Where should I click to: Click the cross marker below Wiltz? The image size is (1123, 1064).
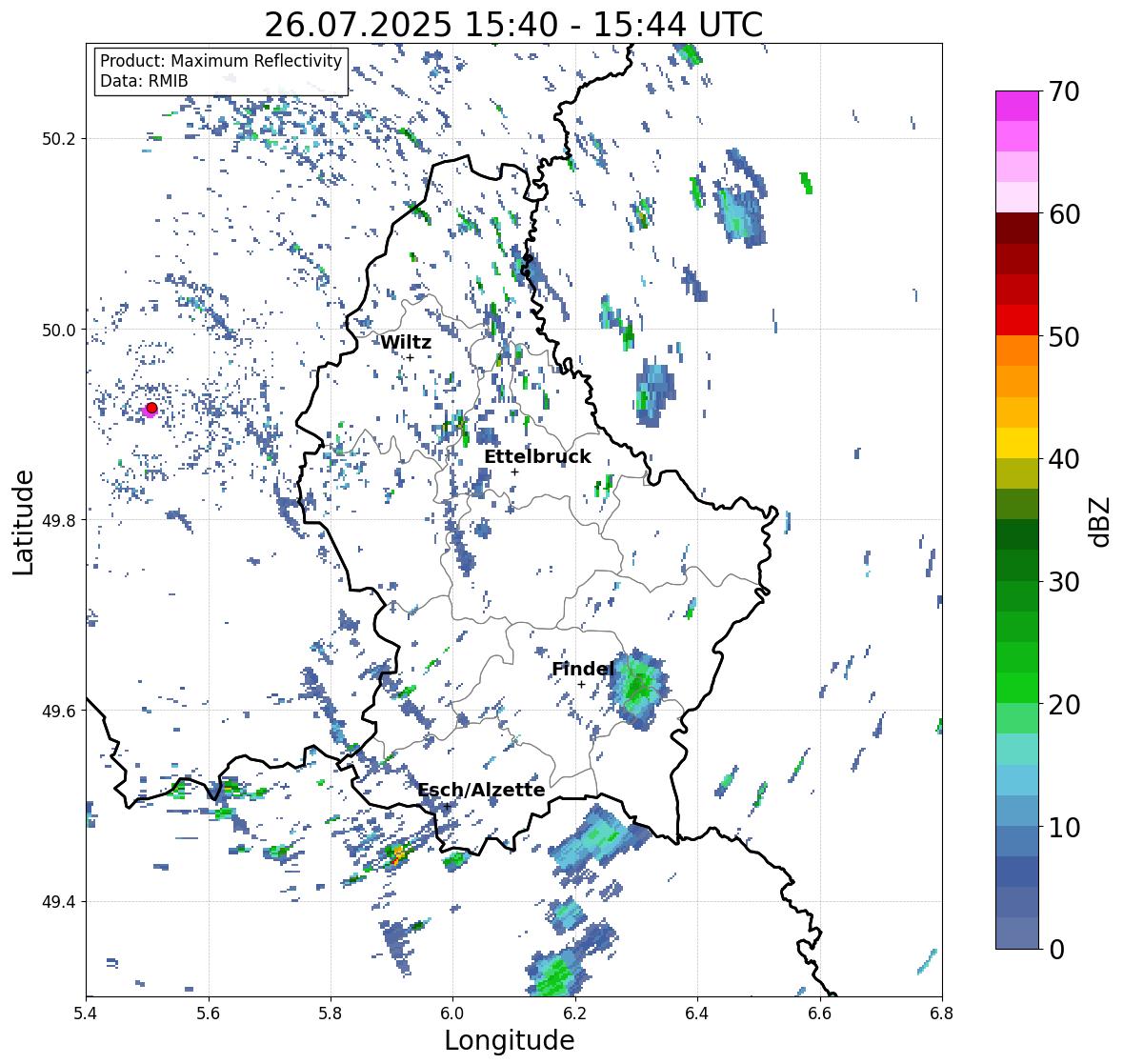411,358
